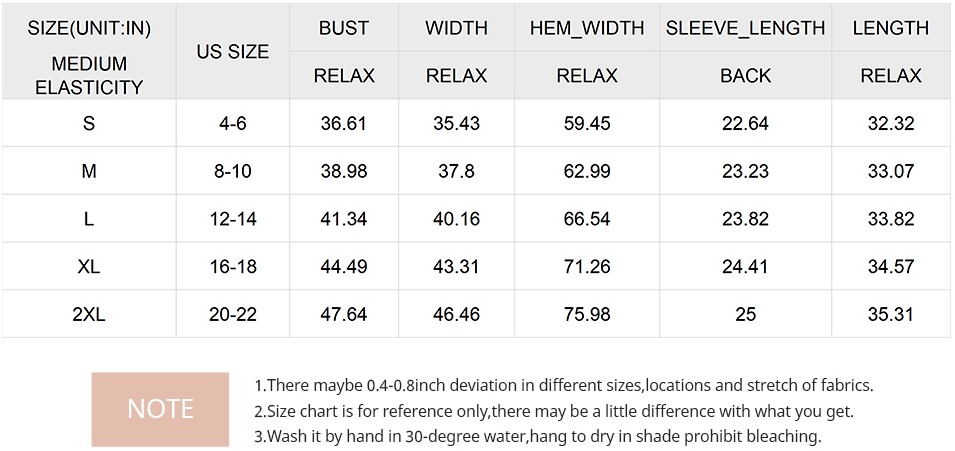This screenshot has width=955, height=451.
Task: Select the LENGTH column header
Action: pyautogui.click(x=890, y=28)
